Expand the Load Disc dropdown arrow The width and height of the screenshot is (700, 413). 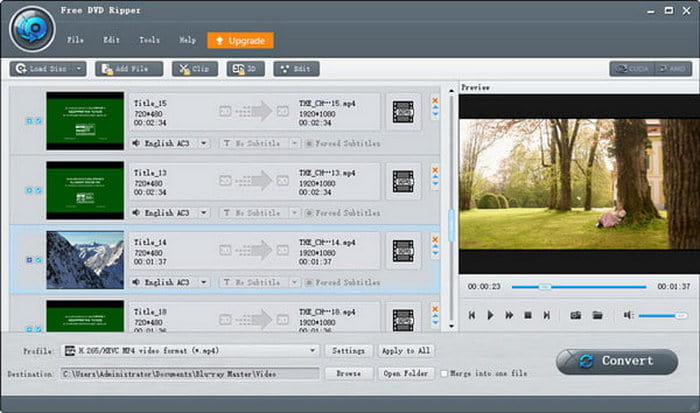click(79, 69)
